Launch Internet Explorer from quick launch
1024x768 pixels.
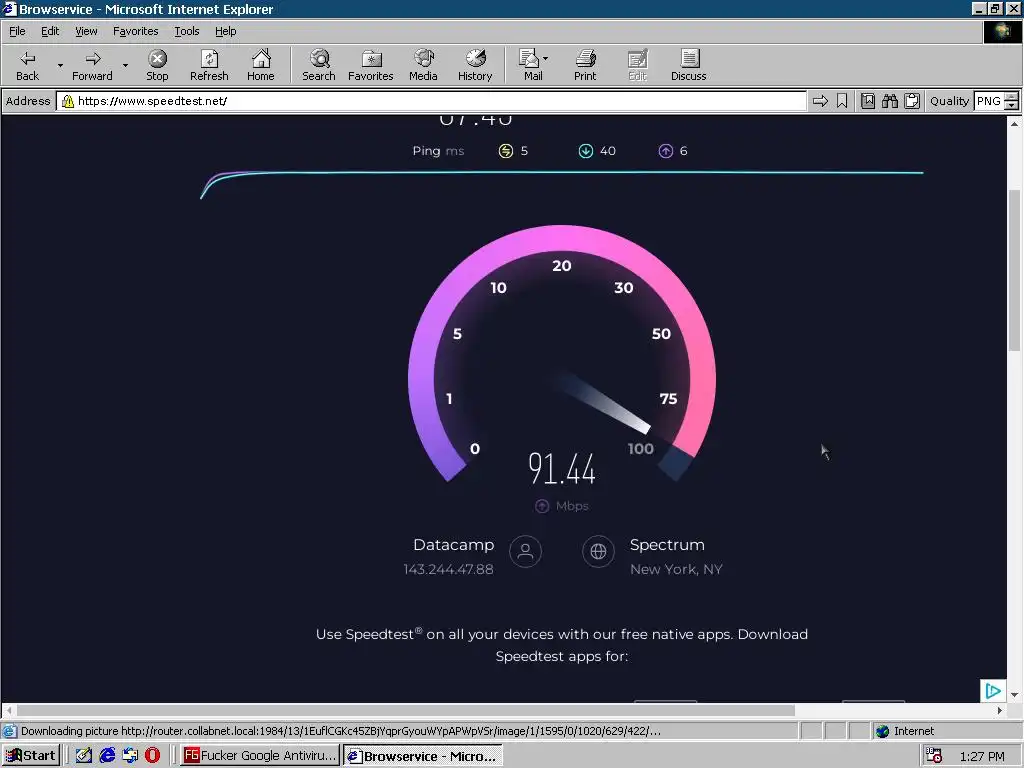point(107,756)
